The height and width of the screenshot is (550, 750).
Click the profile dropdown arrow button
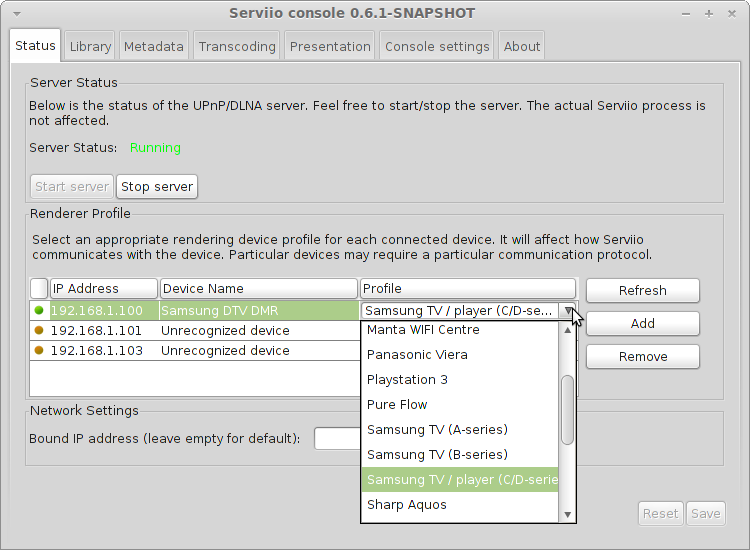568,311
